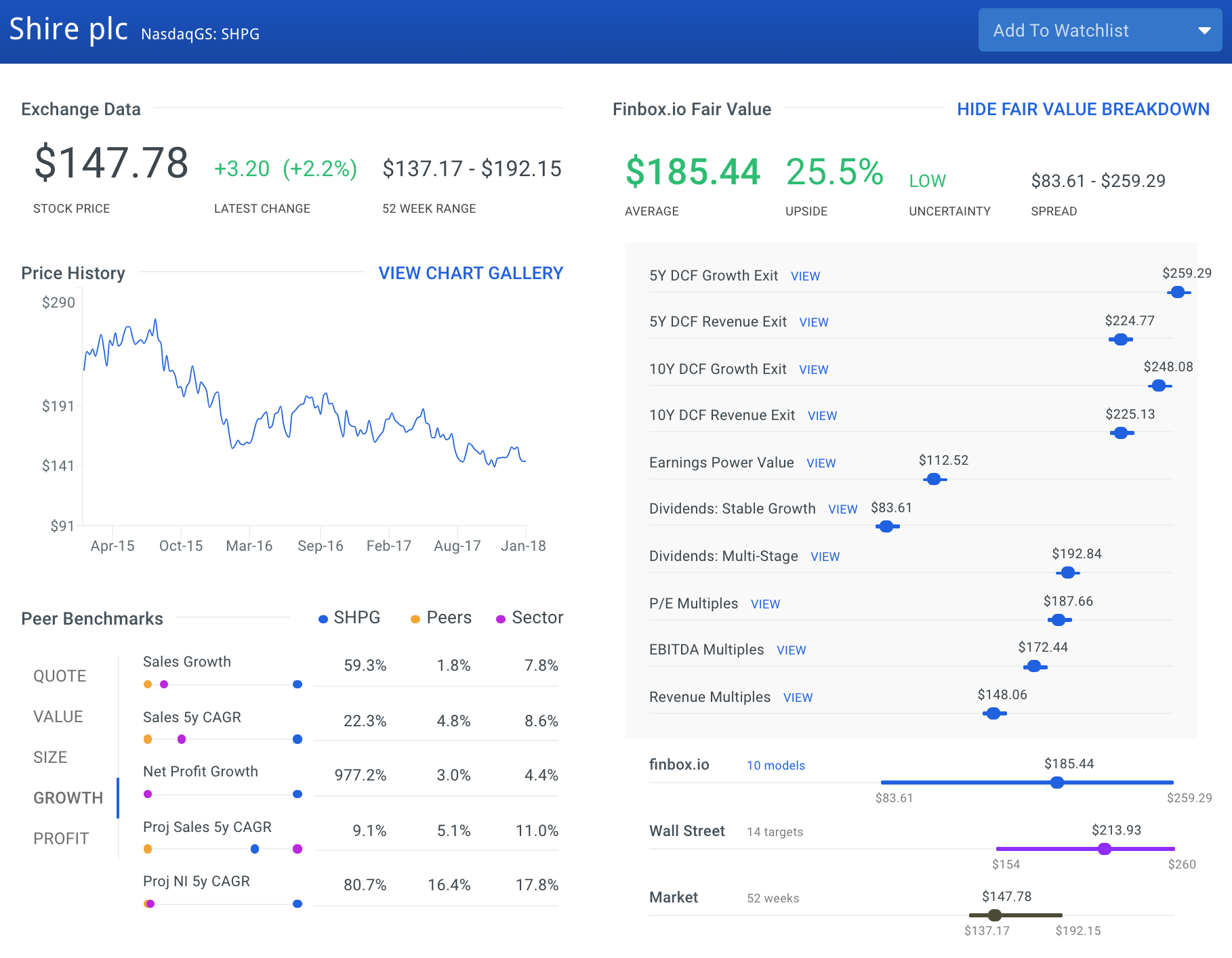1232x958 pixels.
Task: Click the $137.17 - $192.15 52 week range
Action: click(x=472, y=168)
